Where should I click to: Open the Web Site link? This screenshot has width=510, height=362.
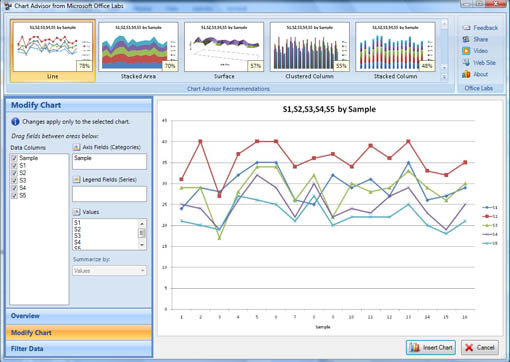(x=485, y=62)
